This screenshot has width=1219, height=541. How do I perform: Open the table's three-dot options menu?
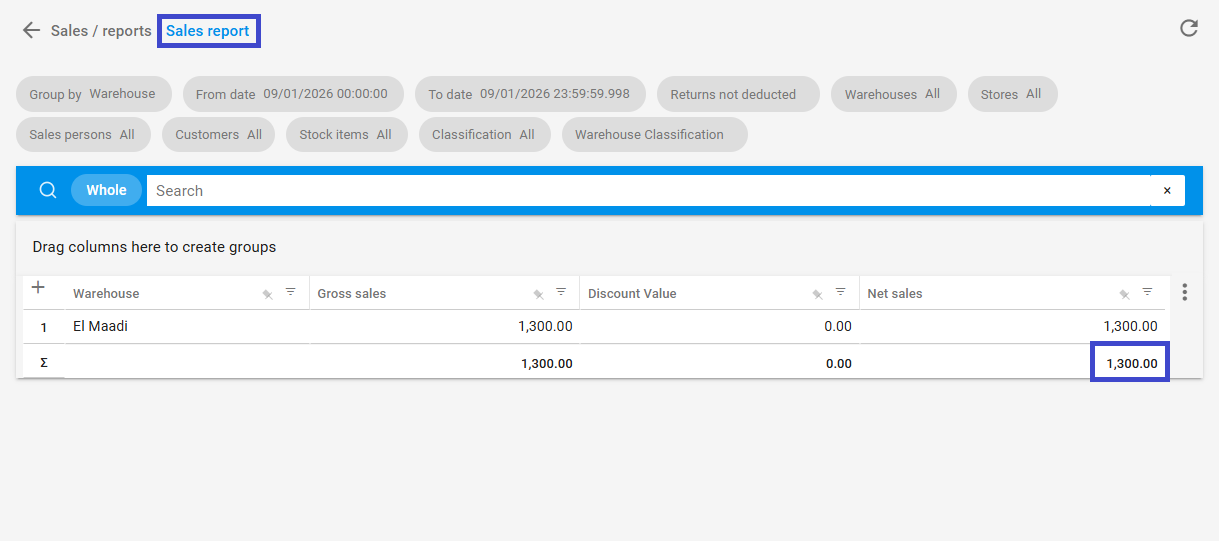(1185, 292)
